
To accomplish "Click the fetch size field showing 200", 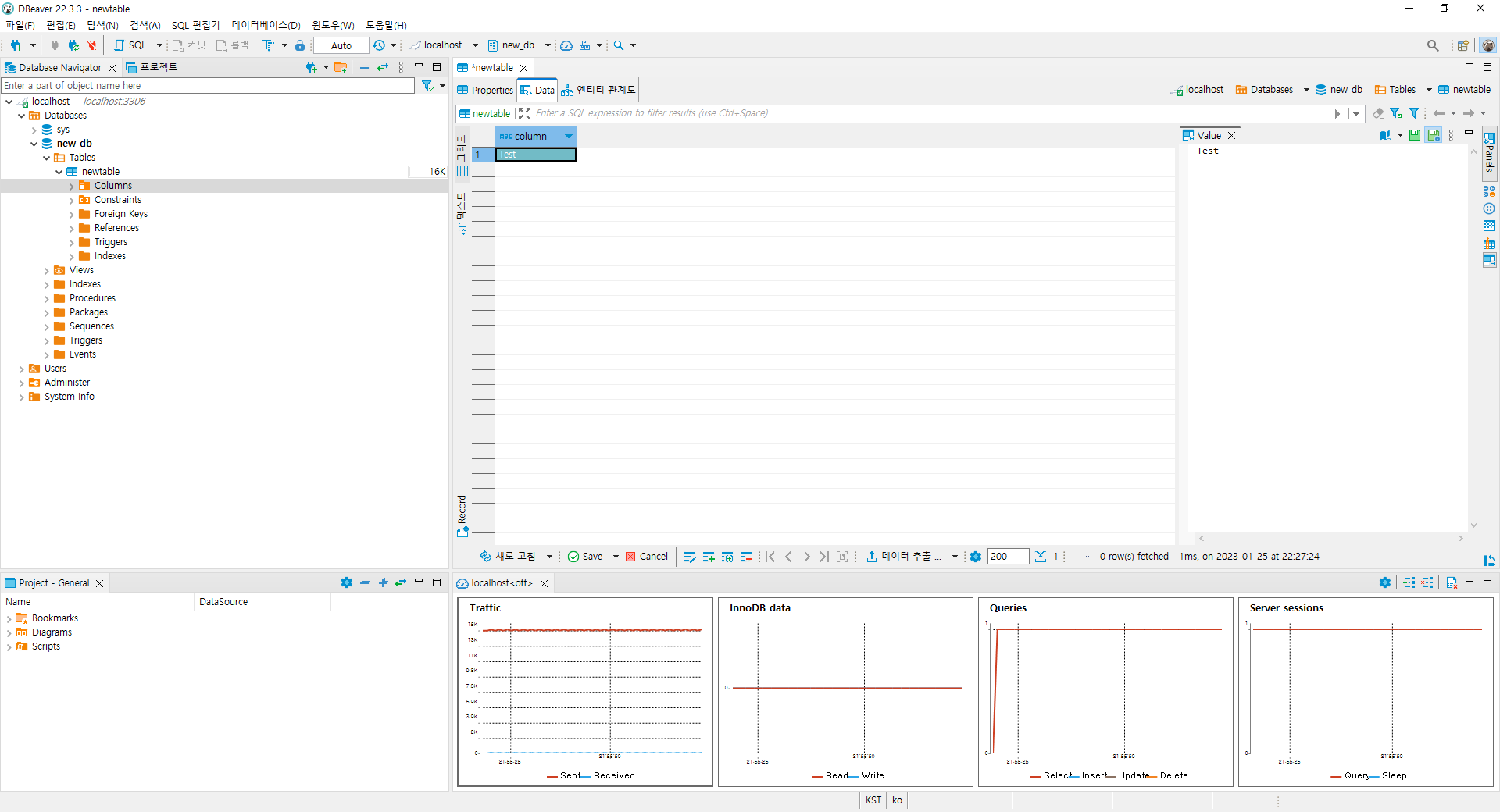I will point(1008,557).
